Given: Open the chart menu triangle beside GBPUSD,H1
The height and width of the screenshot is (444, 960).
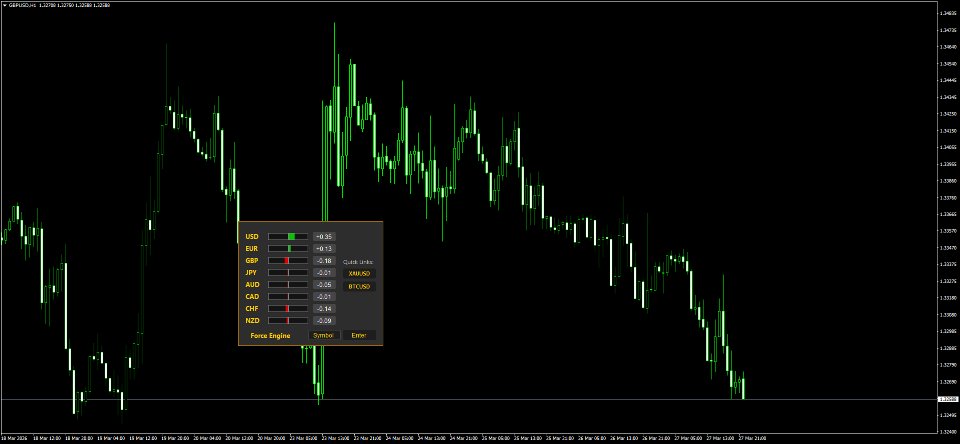Looking at the screenshot, I should coord(4,5).
